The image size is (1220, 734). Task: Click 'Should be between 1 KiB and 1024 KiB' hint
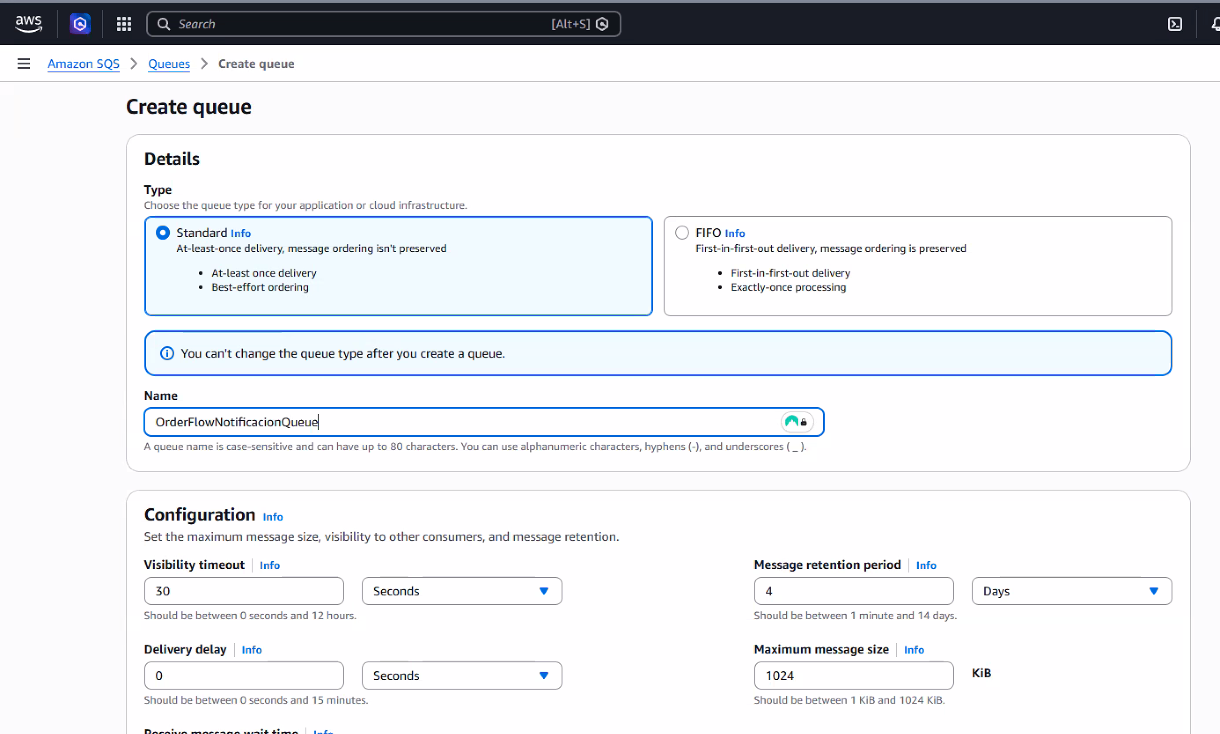(x=849, y=700)
